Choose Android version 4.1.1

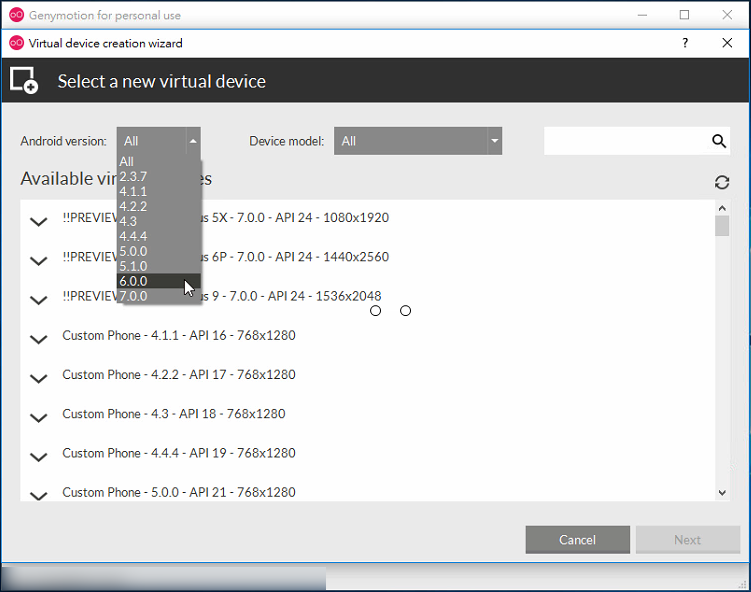tap(159, 191)
